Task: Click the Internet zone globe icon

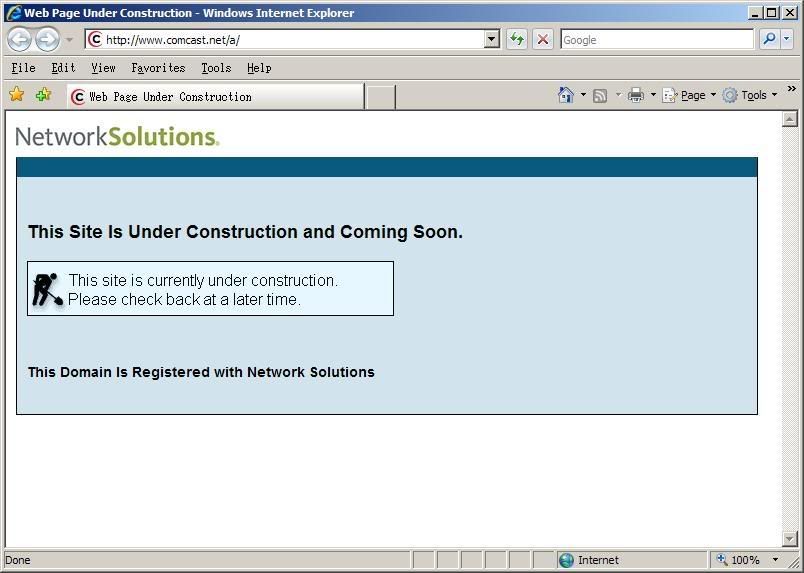Action: point(566,560)
